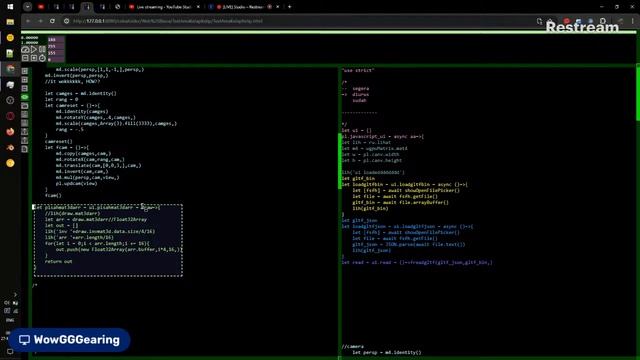Expand the system tray hidden icons chevron

click(x=15, y=294)
